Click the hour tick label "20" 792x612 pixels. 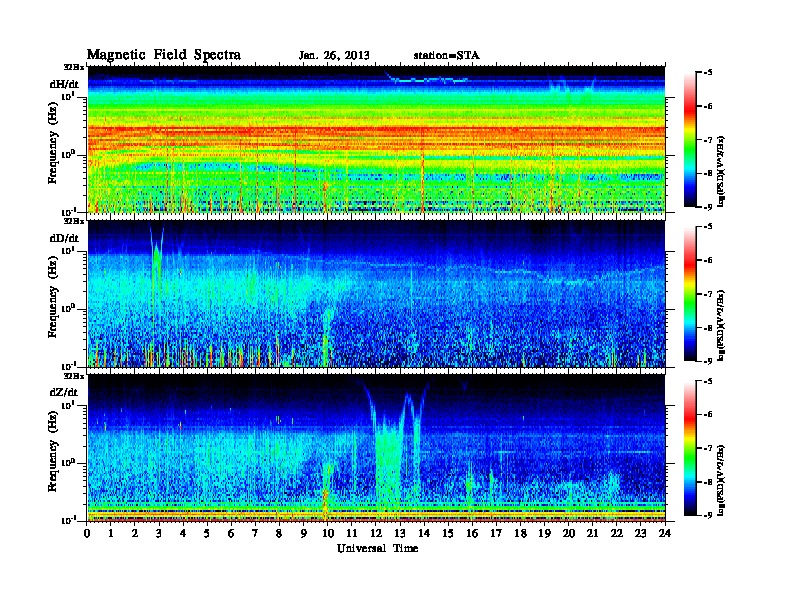(x=568, y=534)
